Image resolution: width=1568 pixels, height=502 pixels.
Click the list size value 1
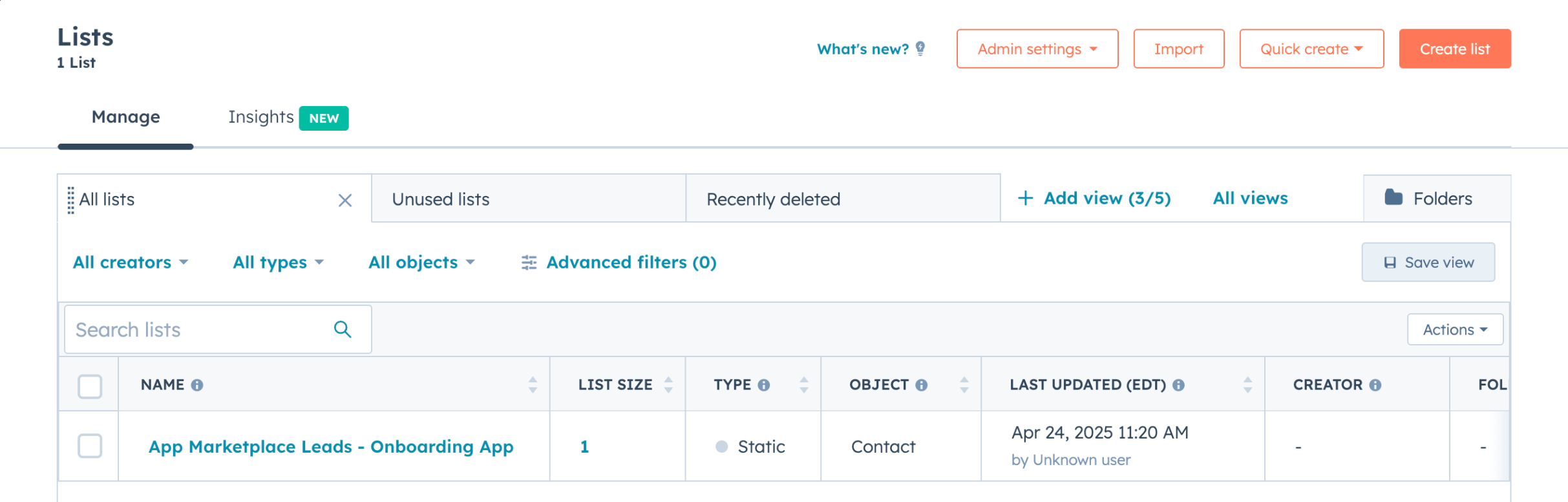584,446
